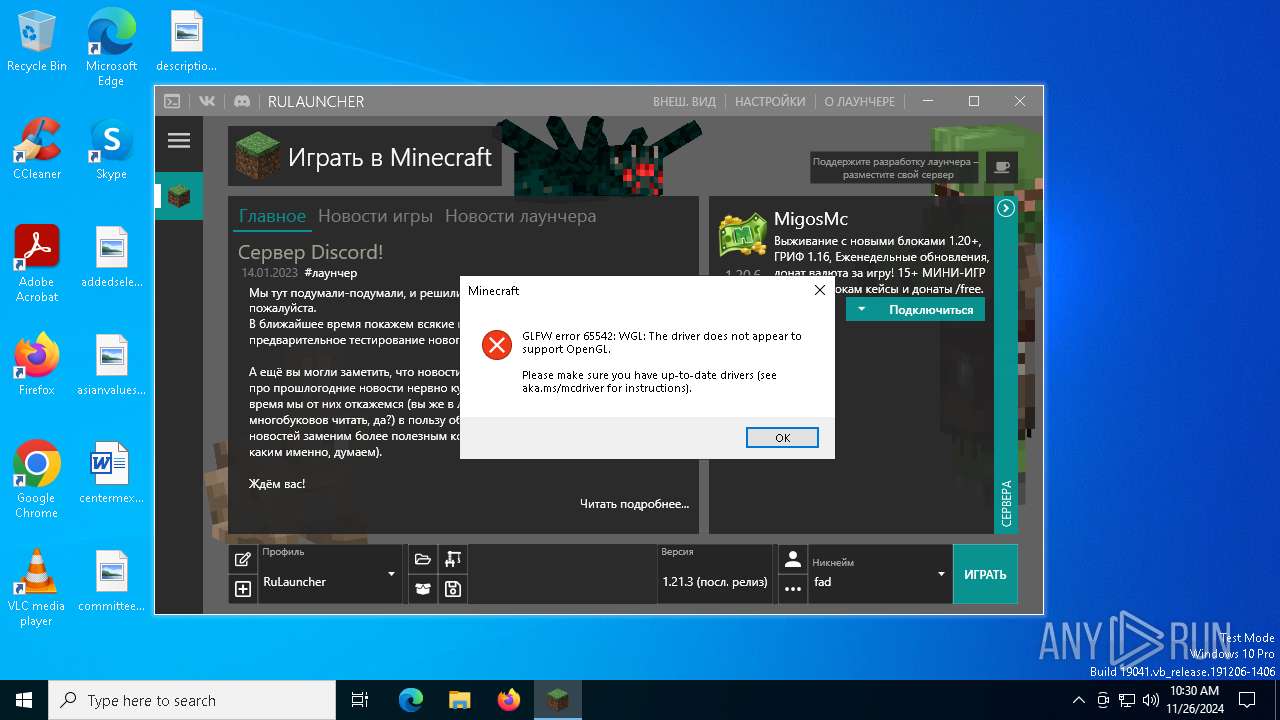1280x720 pixels.
Task: Switch to the Новости игры tab
Action: (375, 216)
